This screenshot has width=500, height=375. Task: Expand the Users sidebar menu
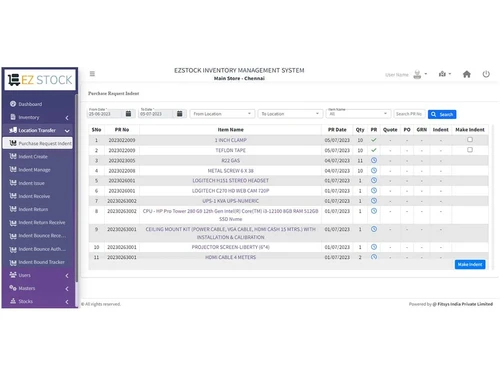[39, 275]
